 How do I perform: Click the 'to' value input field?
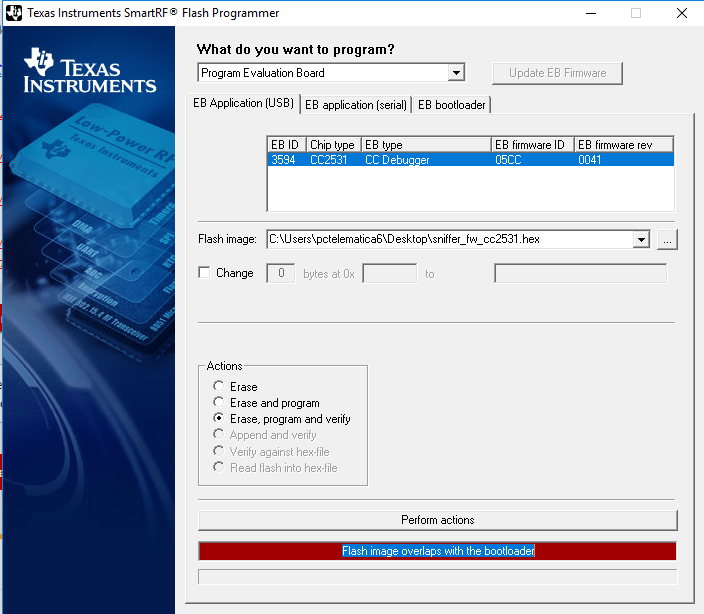tap(581, 273)
